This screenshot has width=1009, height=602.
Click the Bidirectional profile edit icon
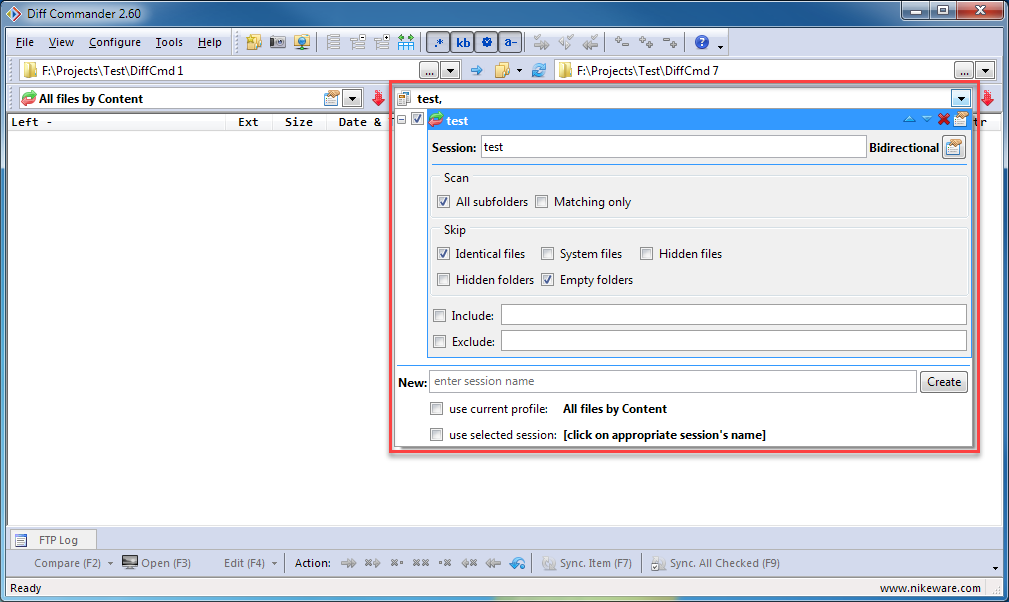click(954, 148)
